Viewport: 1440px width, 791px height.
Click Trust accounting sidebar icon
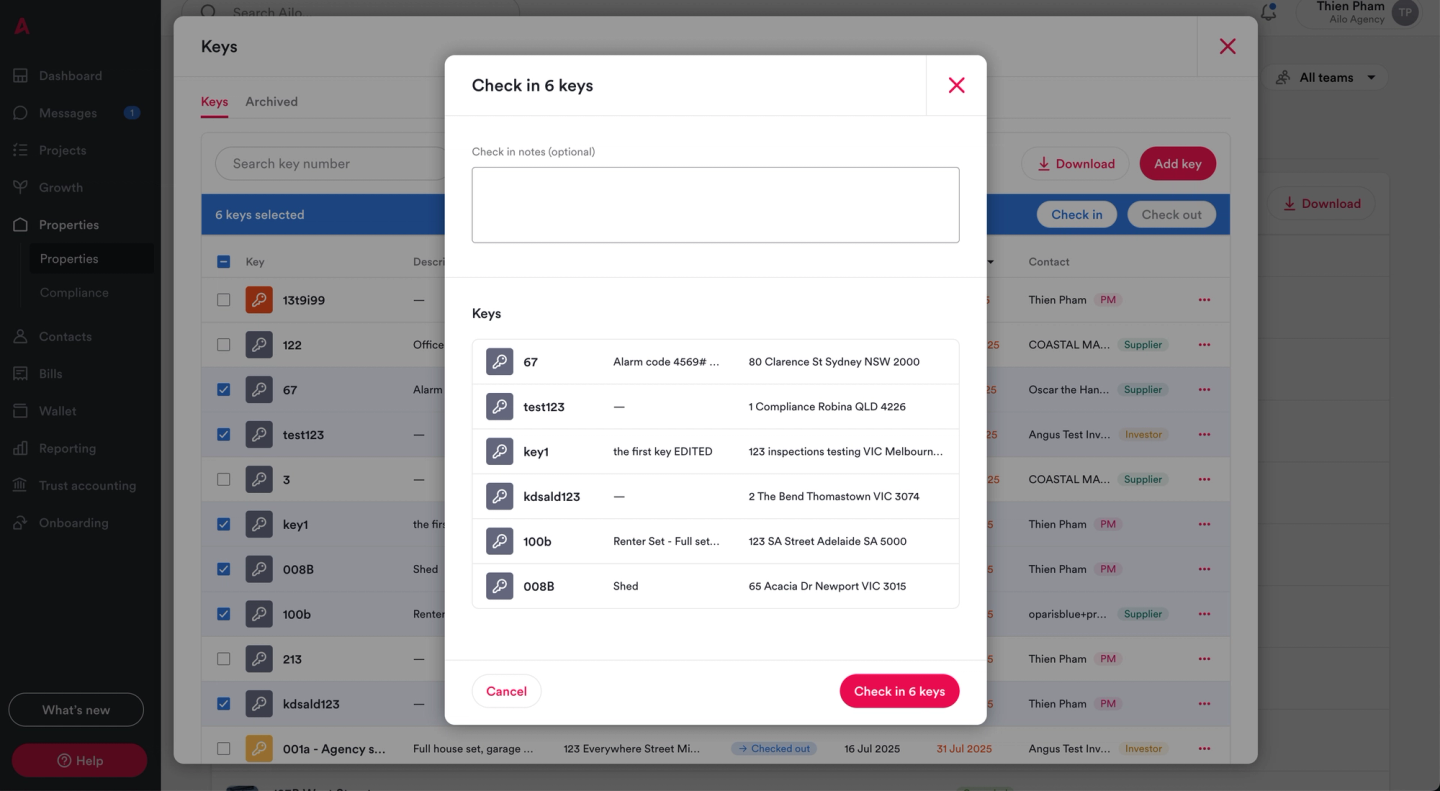click(x=20, y=486)
